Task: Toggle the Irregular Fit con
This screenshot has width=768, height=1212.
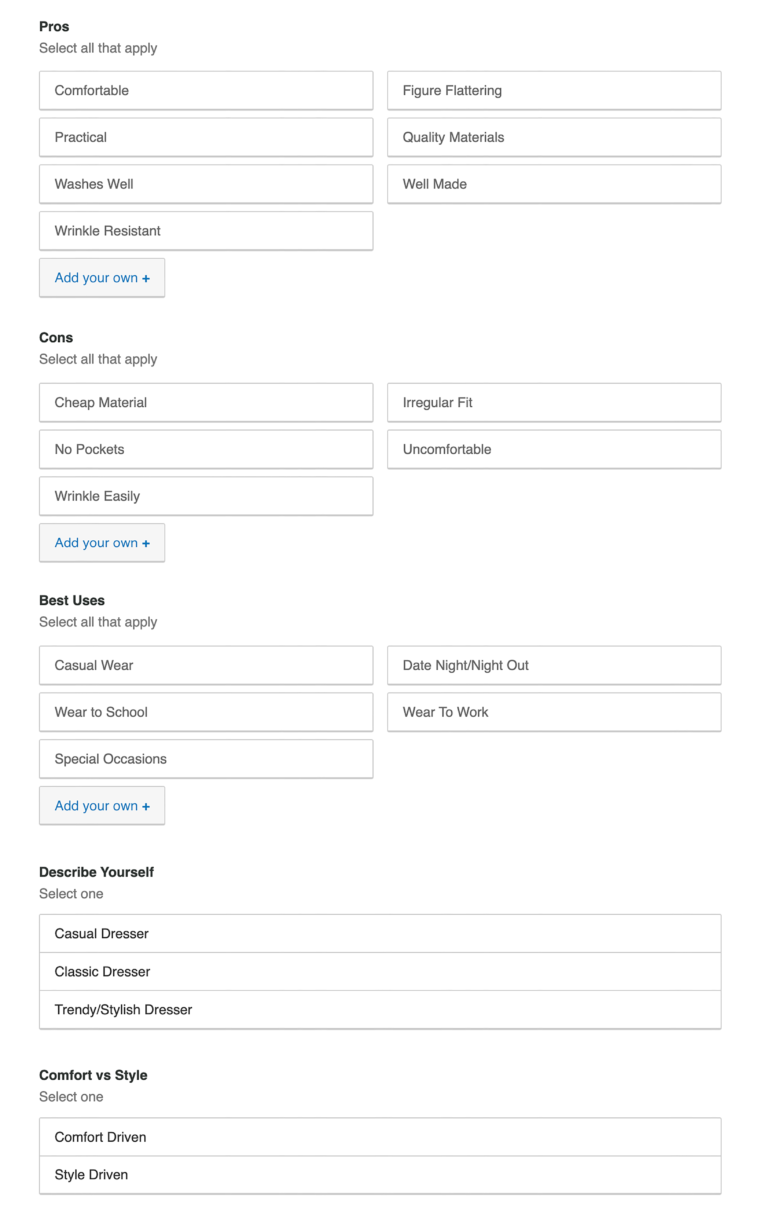Action: (553, 402)
